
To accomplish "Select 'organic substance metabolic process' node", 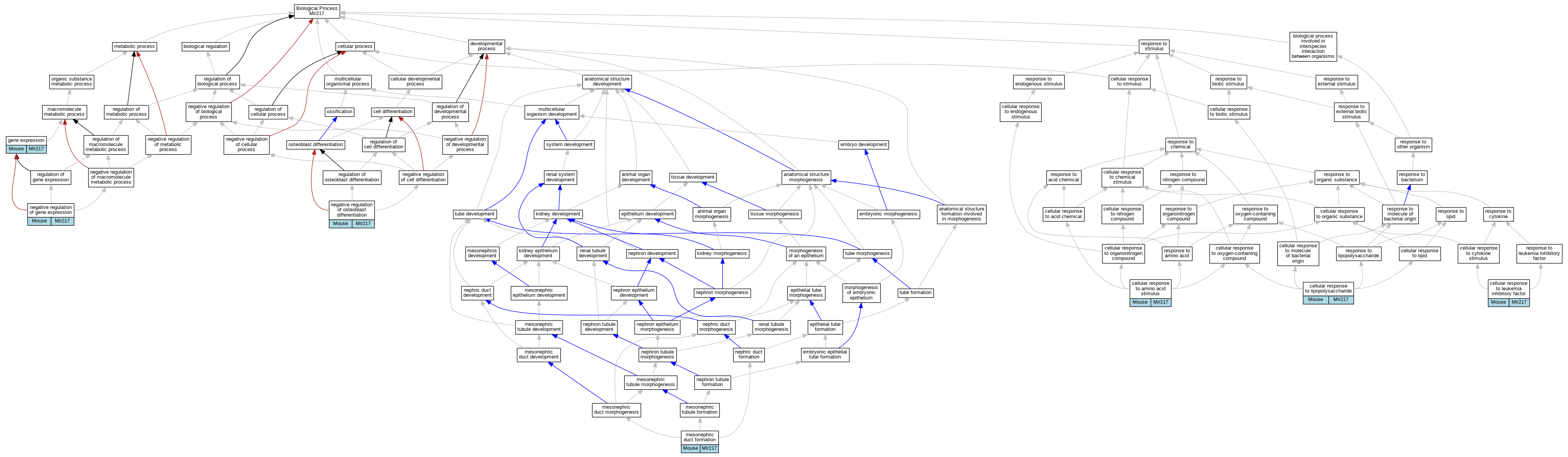I will 72,82.
